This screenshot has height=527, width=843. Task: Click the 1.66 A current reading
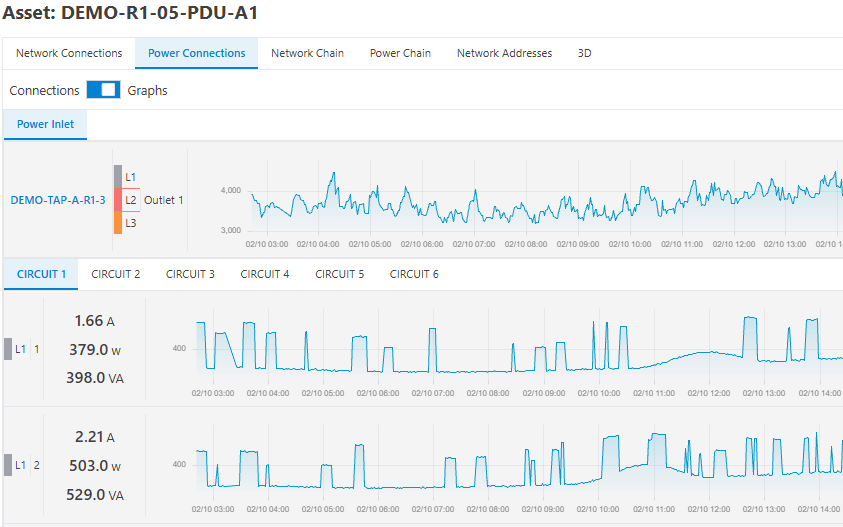point(95,321)
